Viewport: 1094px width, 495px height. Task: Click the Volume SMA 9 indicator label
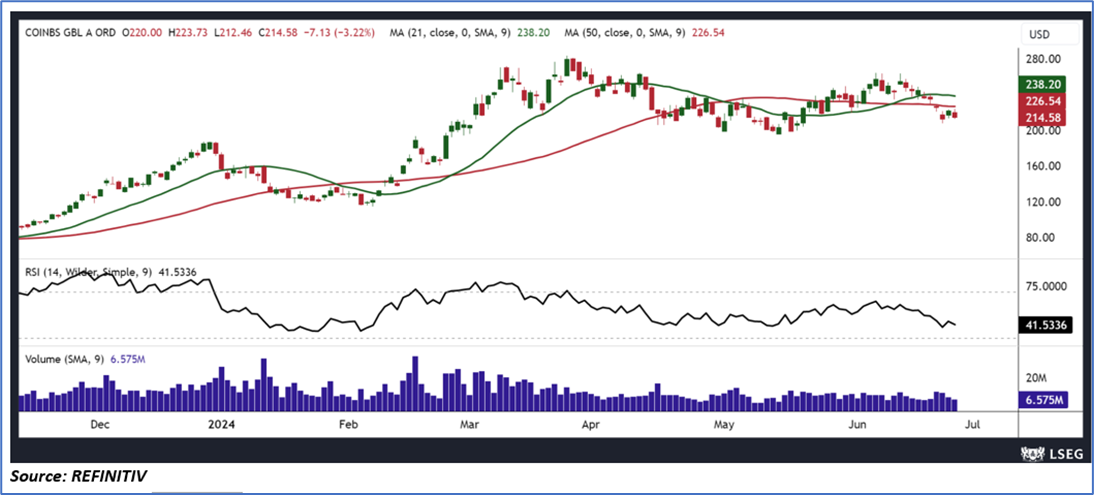pos(85,360)
